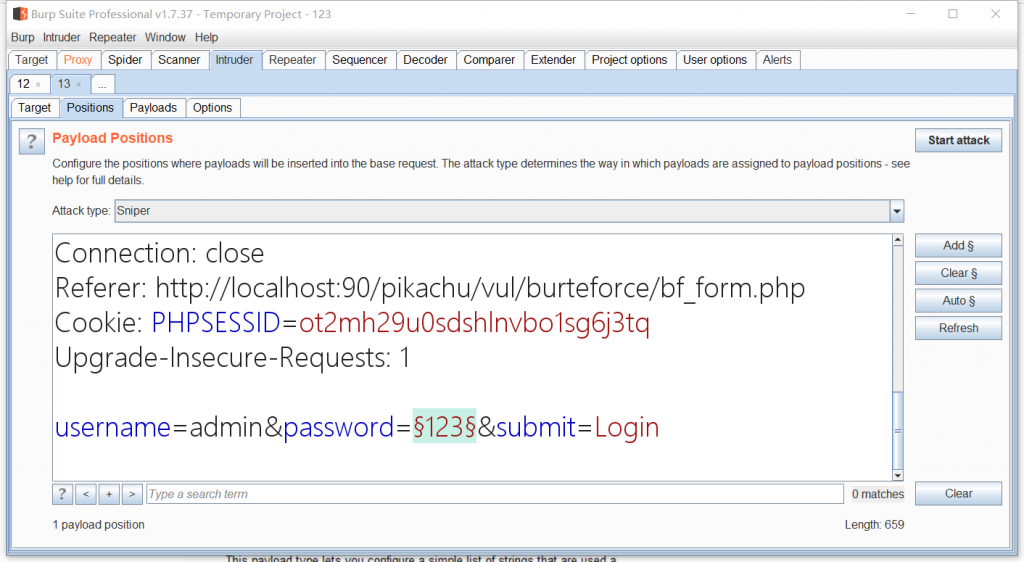Click the search term input field
The width and height of the screenshot is (1024, 562).
point(494,494)
